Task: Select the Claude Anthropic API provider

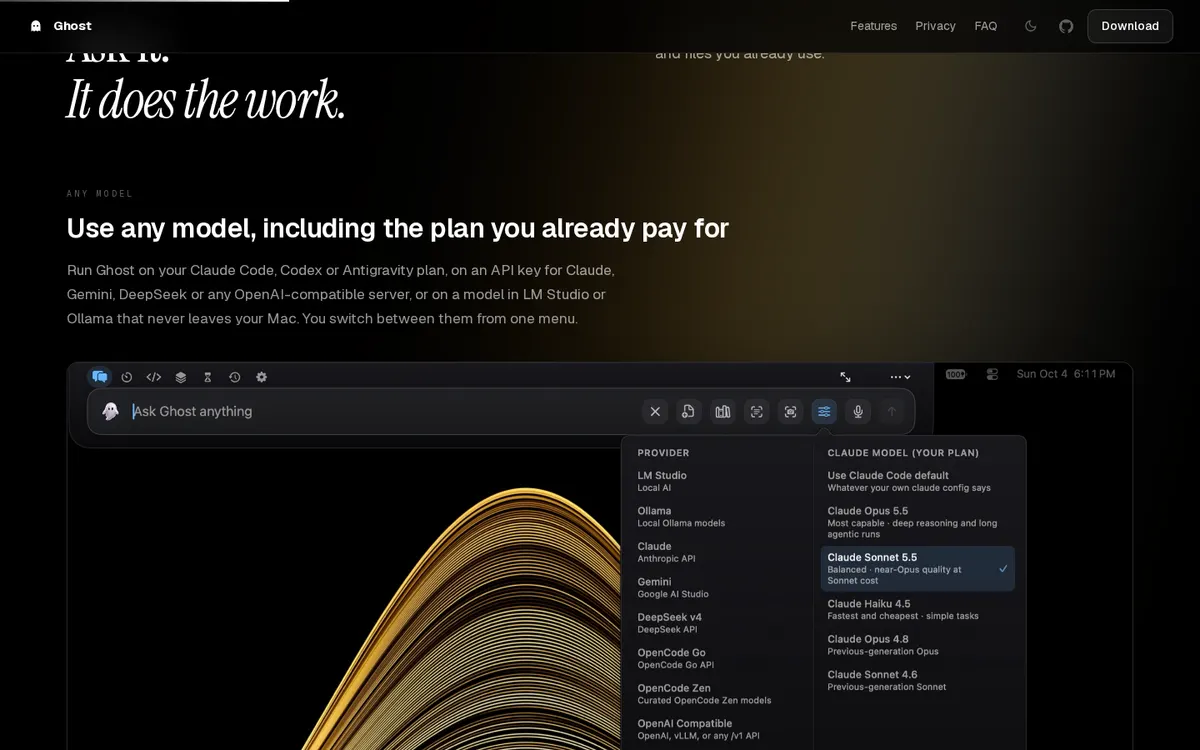Action: pos(717,552)
